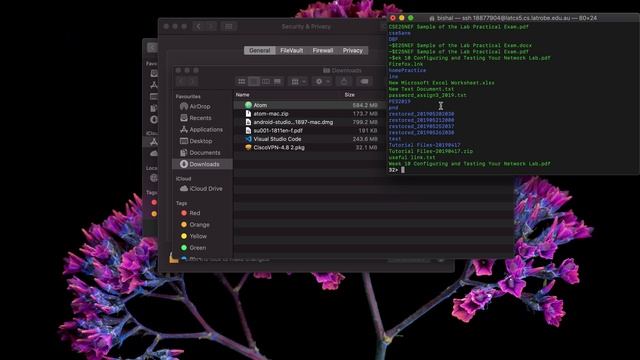Click the yellow minimize button of terminal
Image resolution: width=640 pixels, height=360 pixels.
(402, 18)
